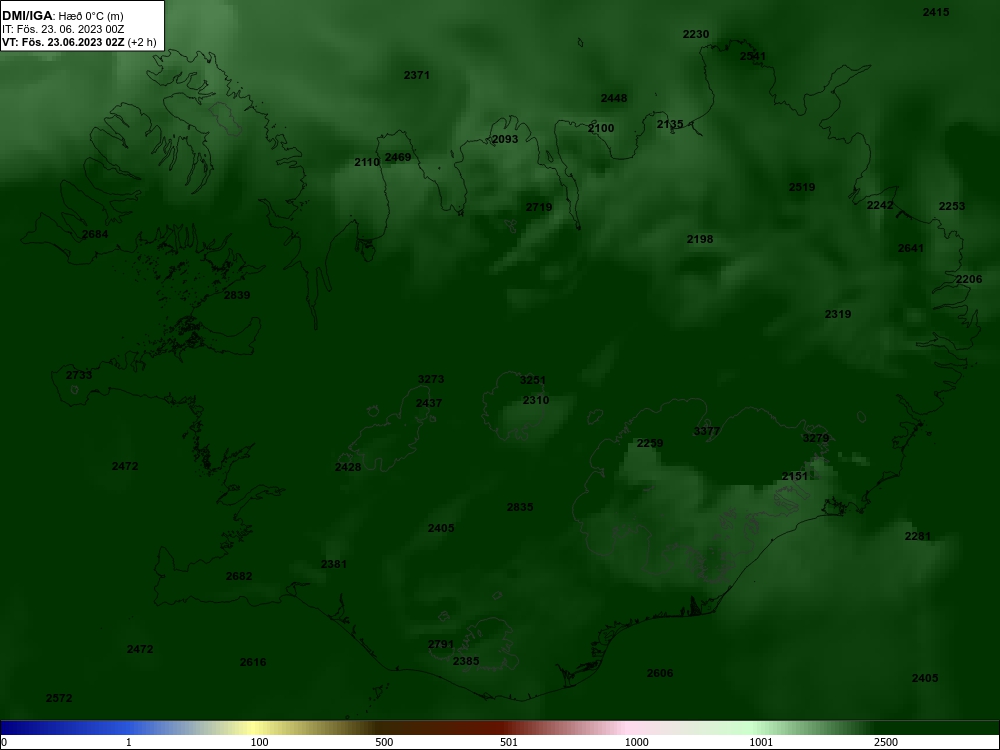Click the 2448 map value
This screenshot has height=750, width=1000.
point(614,98)
